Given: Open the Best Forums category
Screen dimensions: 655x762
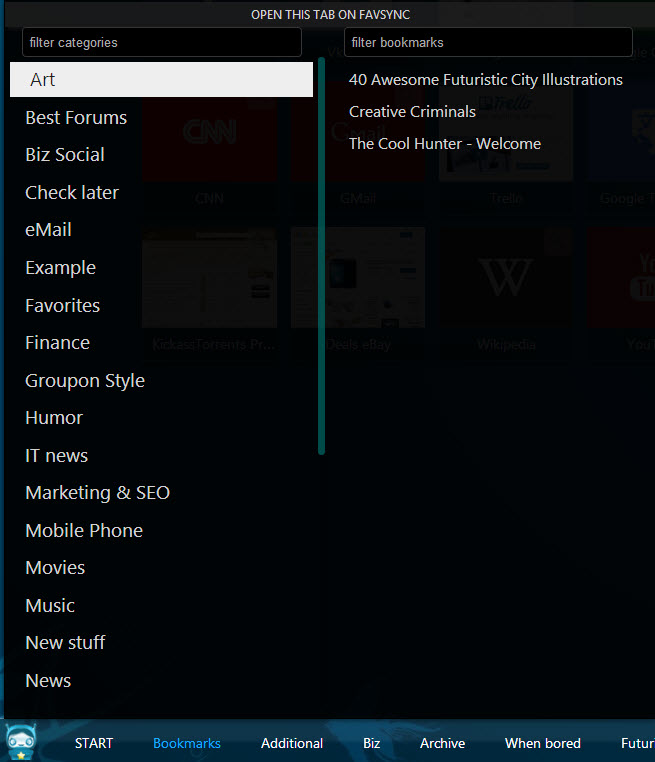Looking at the screenshot, I should (76, 118).
